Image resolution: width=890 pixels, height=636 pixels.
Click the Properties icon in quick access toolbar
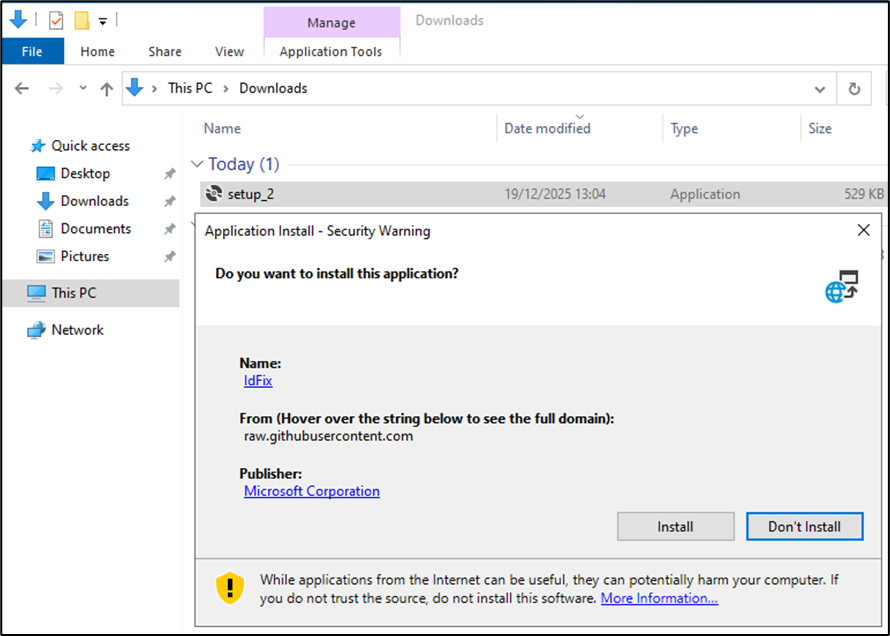pos(56,20)
